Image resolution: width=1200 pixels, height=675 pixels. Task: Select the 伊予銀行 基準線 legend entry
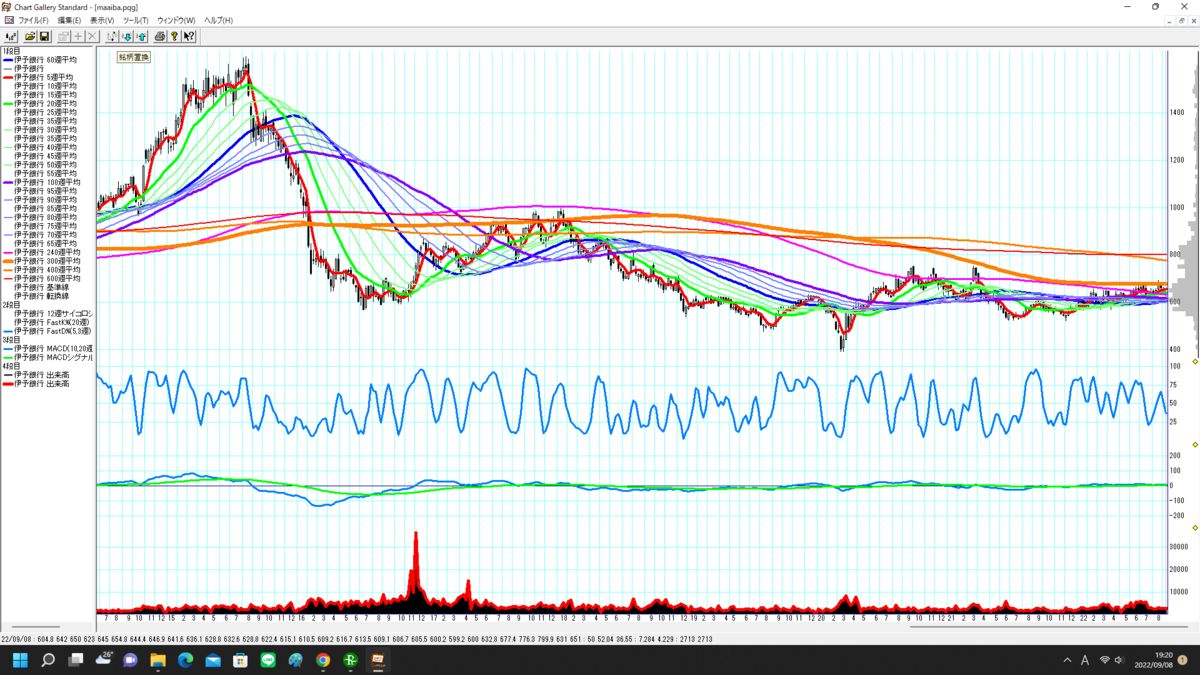click(x=41, y=287)
